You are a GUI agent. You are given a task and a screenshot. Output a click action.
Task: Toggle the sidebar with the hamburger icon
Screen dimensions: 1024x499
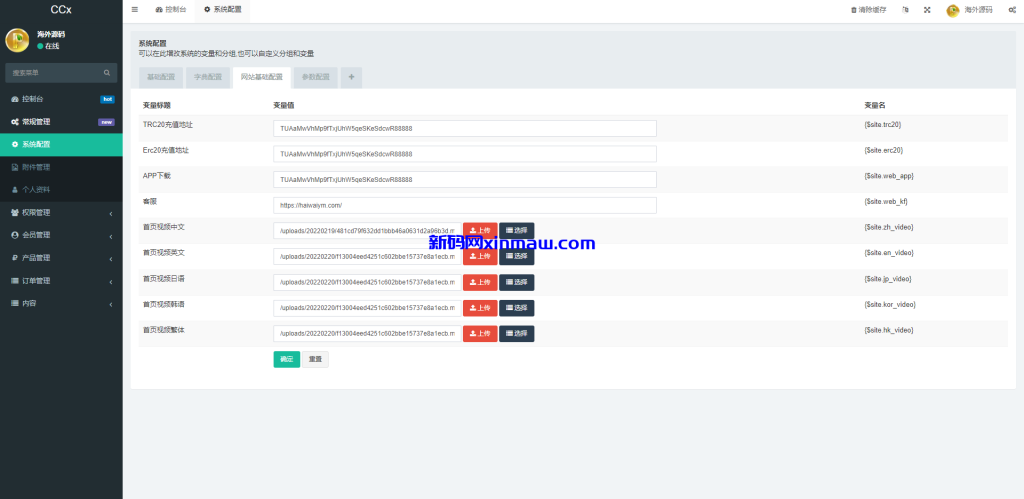point(135,9)
